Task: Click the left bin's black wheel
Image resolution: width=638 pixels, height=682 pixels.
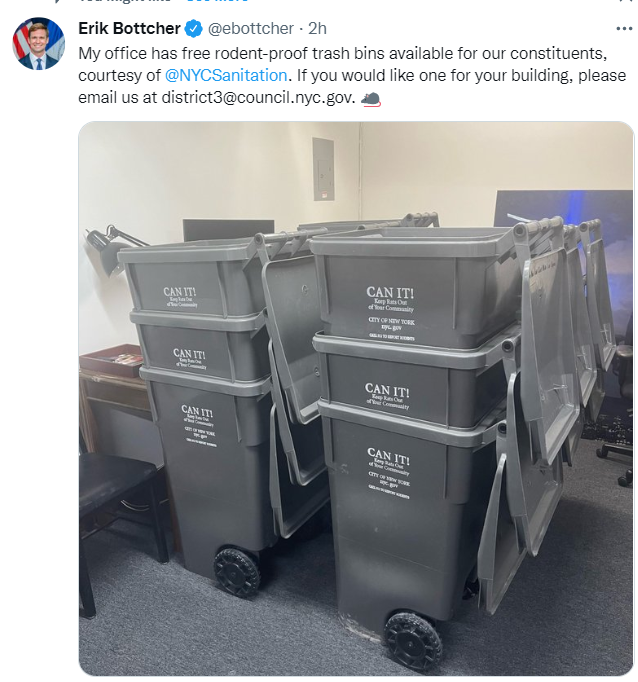Action: click(x=237, y=572)
